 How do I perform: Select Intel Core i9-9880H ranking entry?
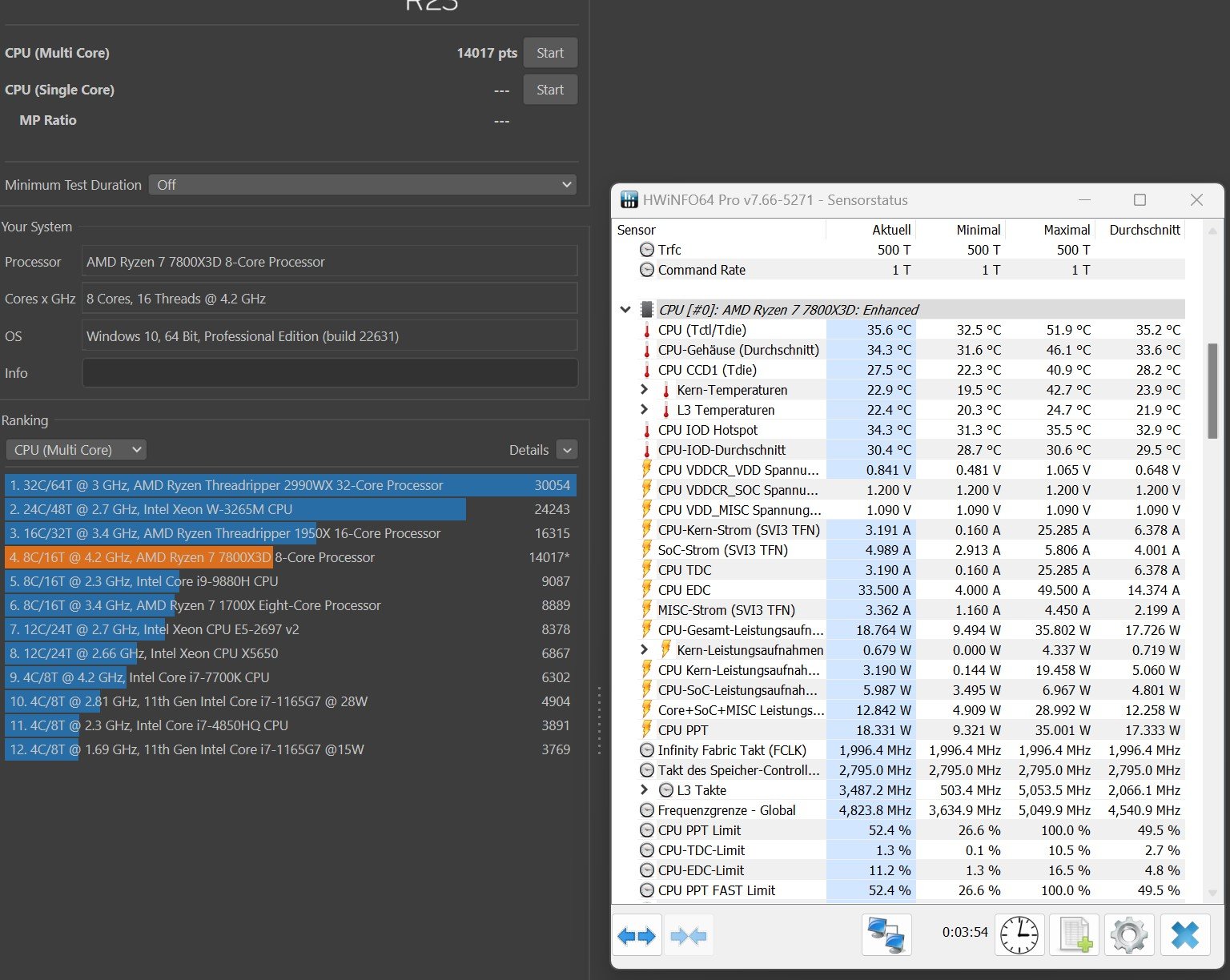(290, 581)
